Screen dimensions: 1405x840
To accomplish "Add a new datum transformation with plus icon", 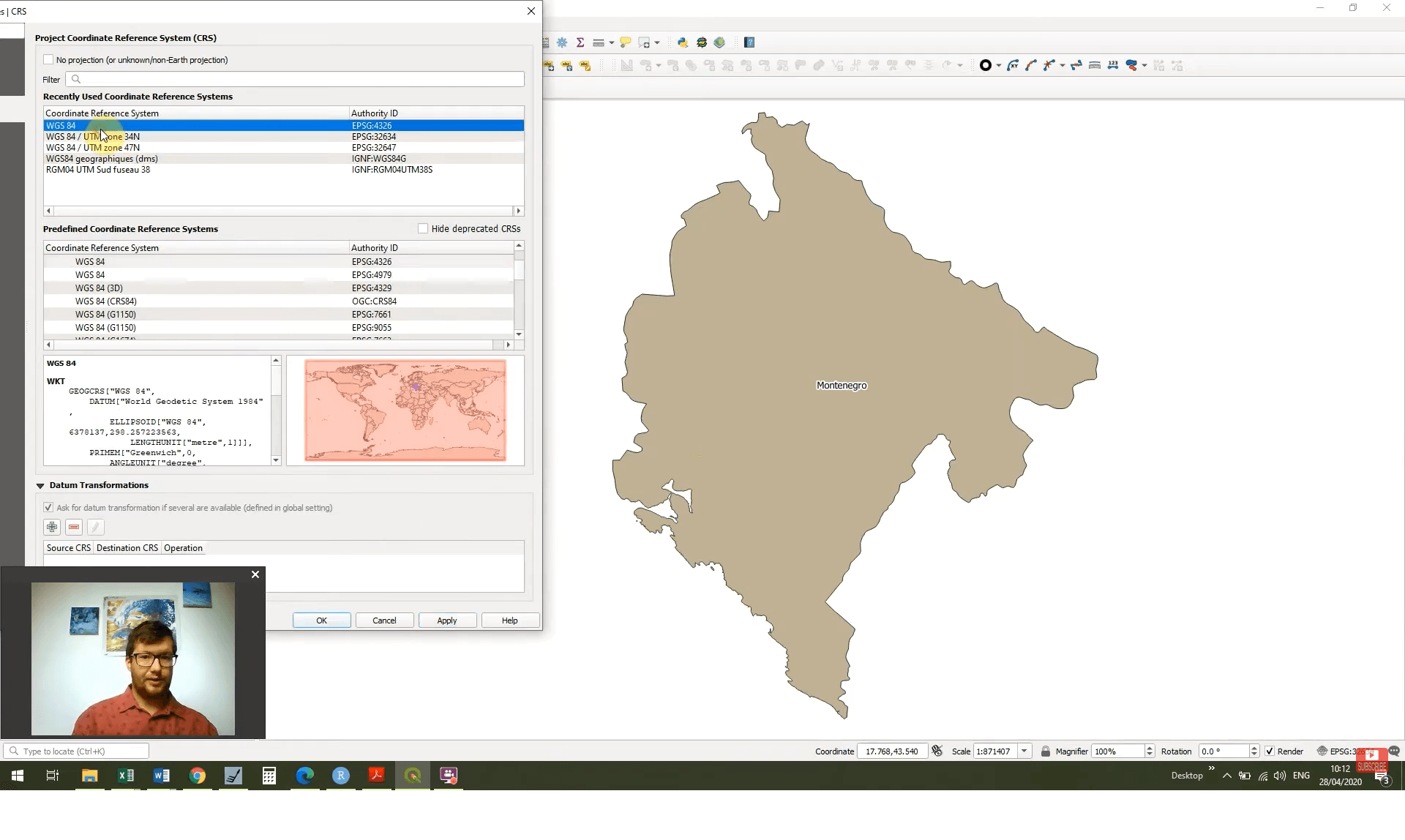I will [x=51, y=527].
